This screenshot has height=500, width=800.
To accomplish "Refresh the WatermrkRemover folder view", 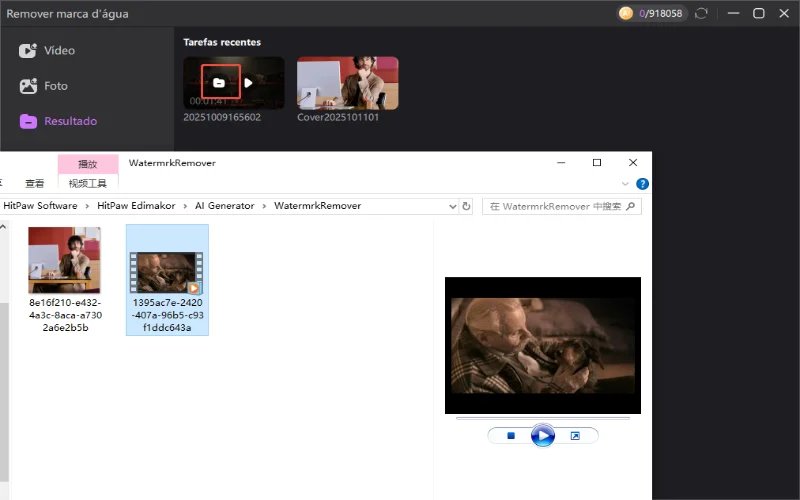I will pyautogui.click(x=465, y=206).
